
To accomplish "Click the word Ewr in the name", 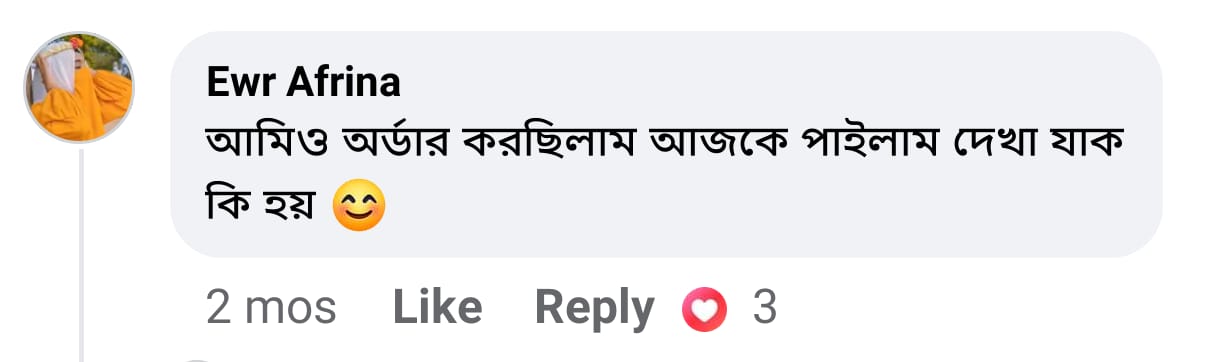I will click(241, 83).
